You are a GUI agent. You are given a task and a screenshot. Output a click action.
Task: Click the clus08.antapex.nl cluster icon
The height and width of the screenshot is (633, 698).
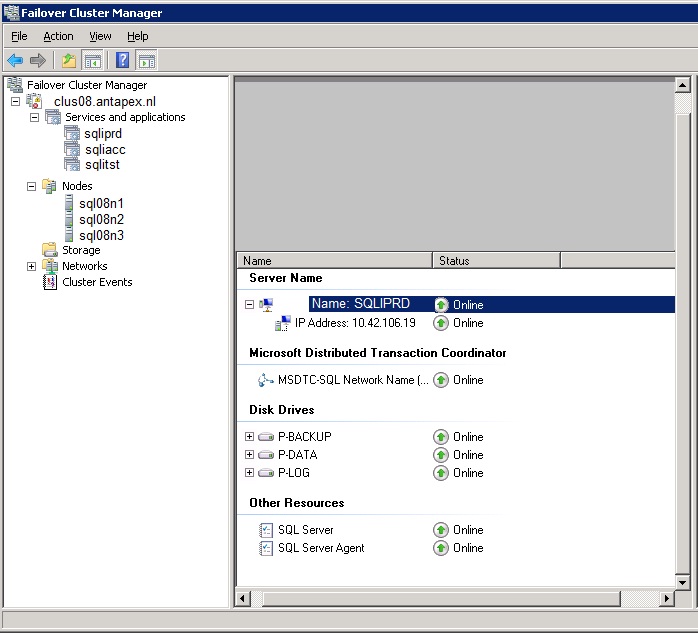coord(34,101)
